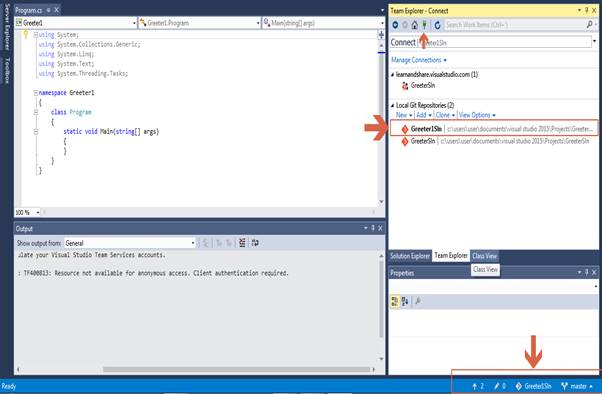Open Team Explorer window options dropdown
The height and width of the screenshot is (394, 602).
[x=579, y=10]
